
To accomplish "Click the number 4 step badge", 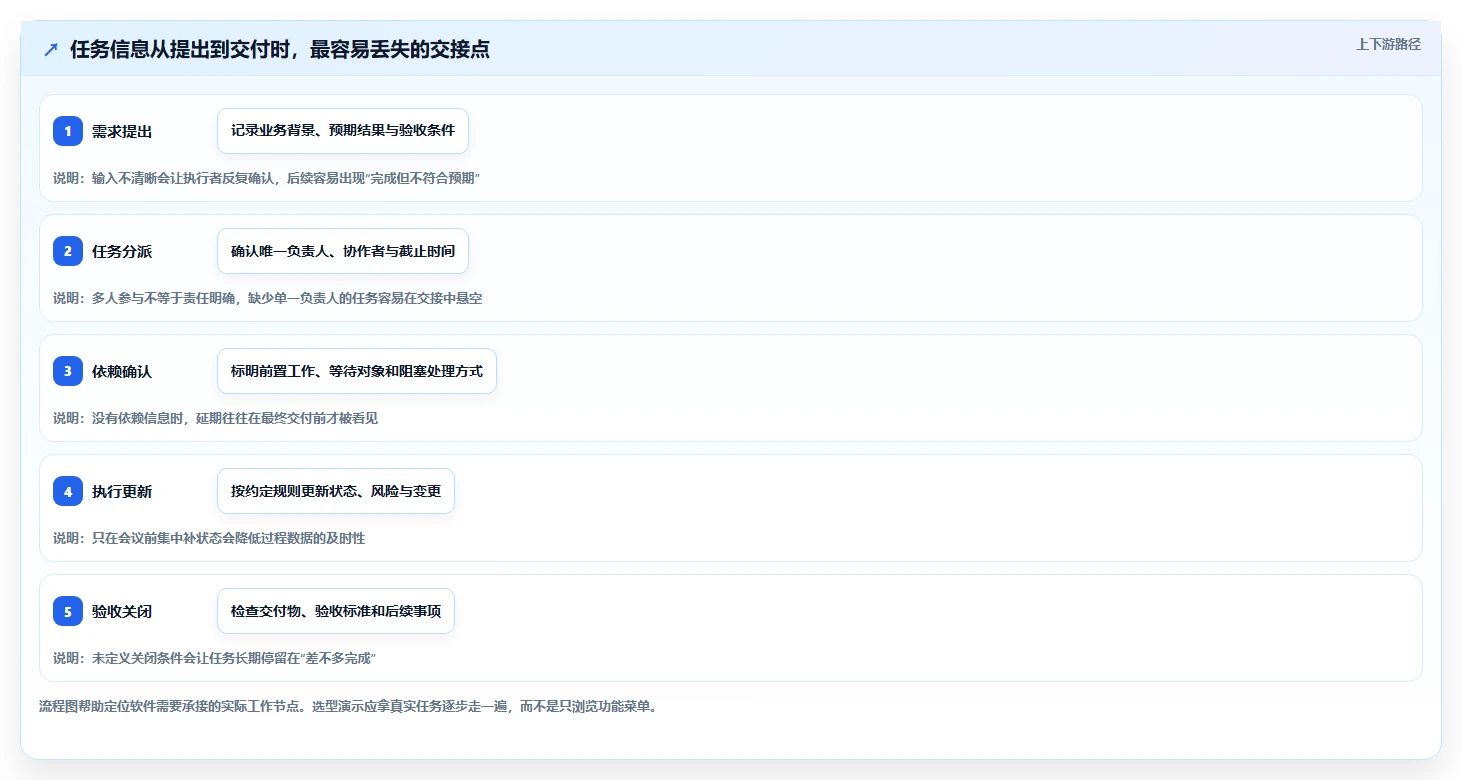I will point(68,491).
